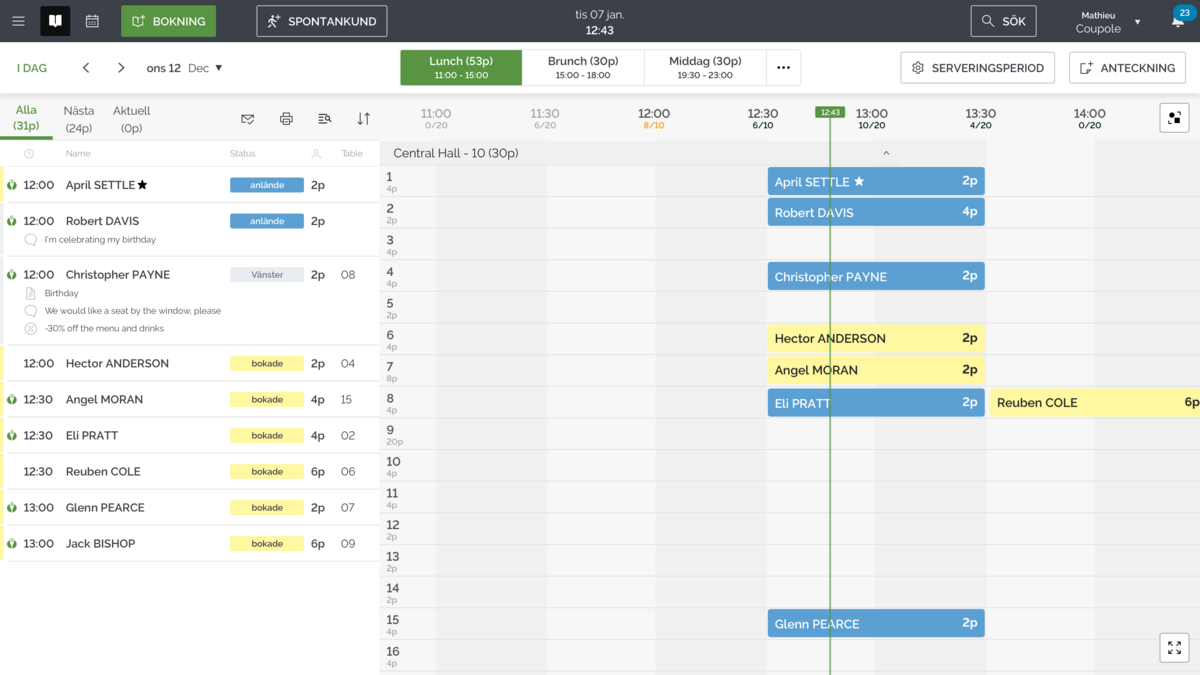
Task: Click Robert DAVIS's anlände status badge
Action: coord(267,221)
